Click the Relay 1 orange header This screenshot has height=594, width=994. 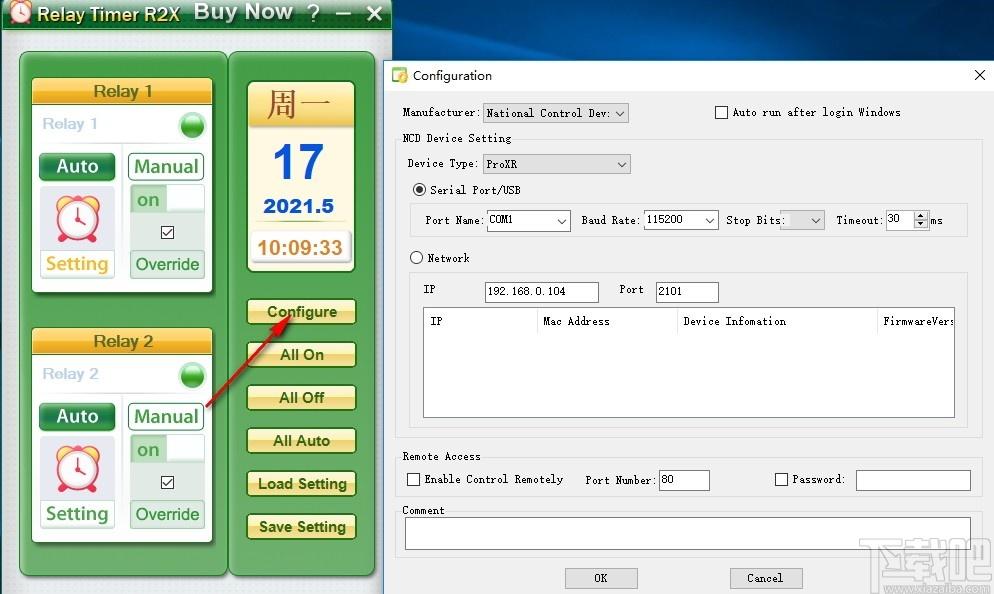click(x=122, y=91)
